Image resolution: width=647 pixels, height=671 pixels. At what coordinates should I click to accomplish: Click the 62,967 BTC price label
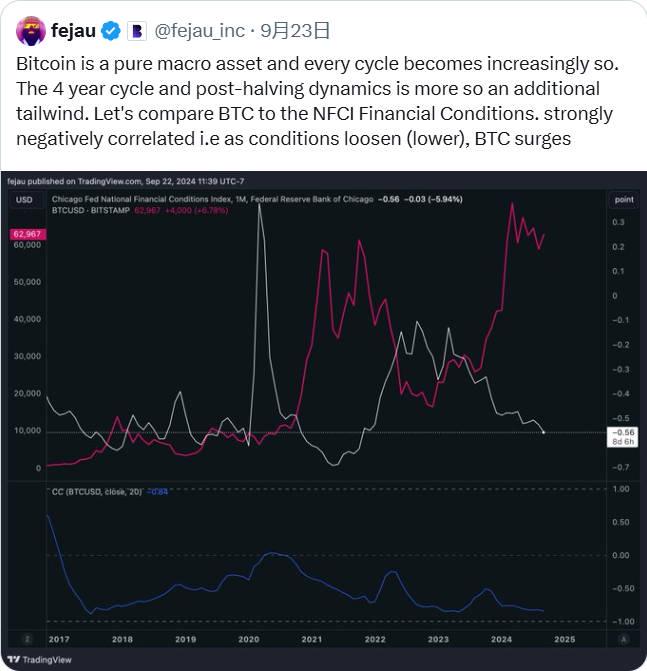pyautogui.click(x=26, y=234)
